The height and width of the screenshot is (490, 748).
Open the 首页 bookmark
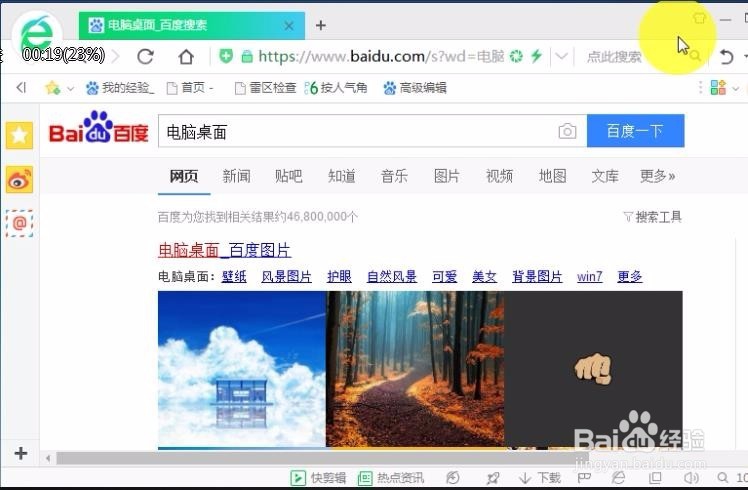(x=190, y=87)
